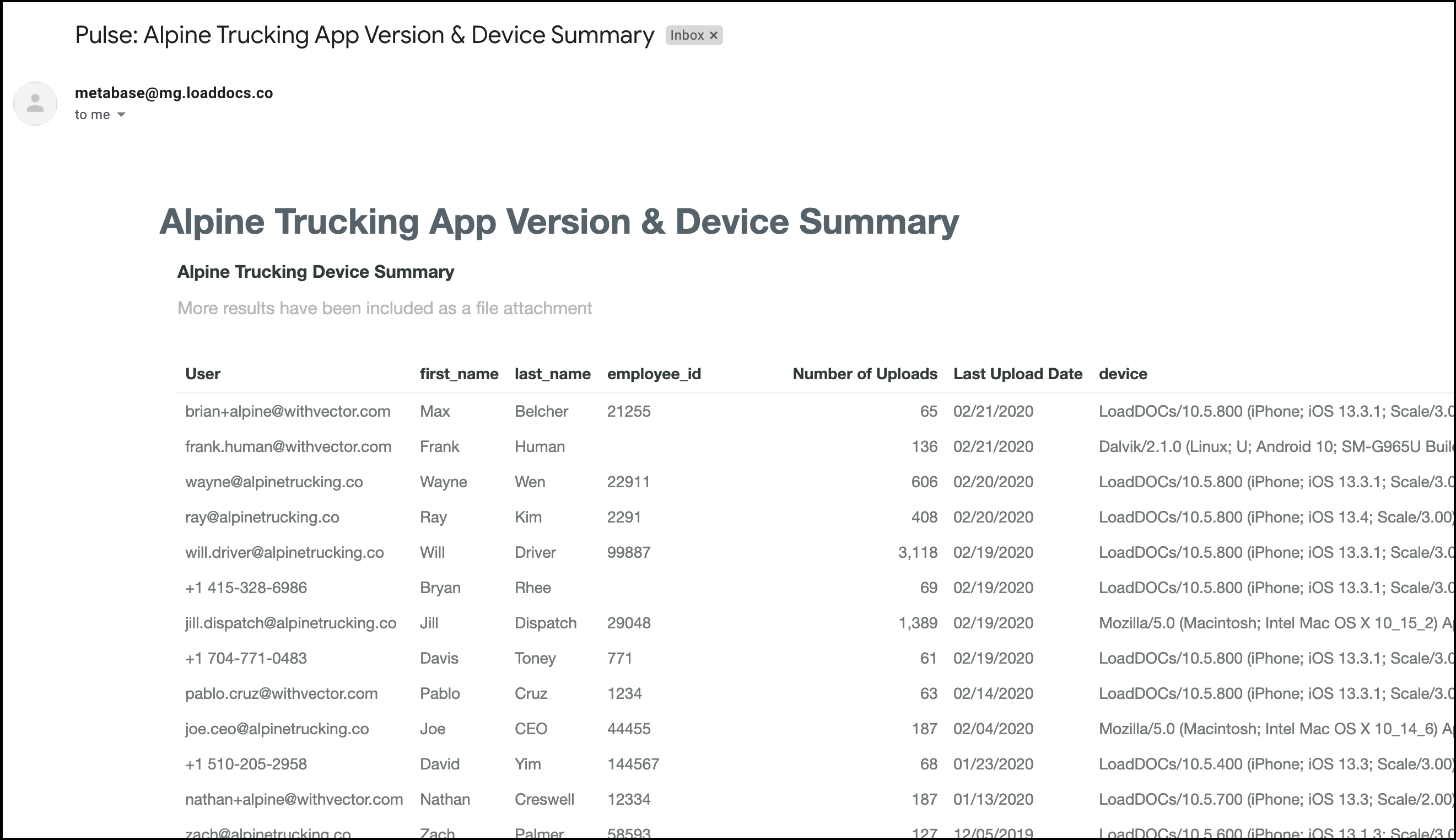Select employee id 2291
The image size is (1456, 840).
click(624, 517)
